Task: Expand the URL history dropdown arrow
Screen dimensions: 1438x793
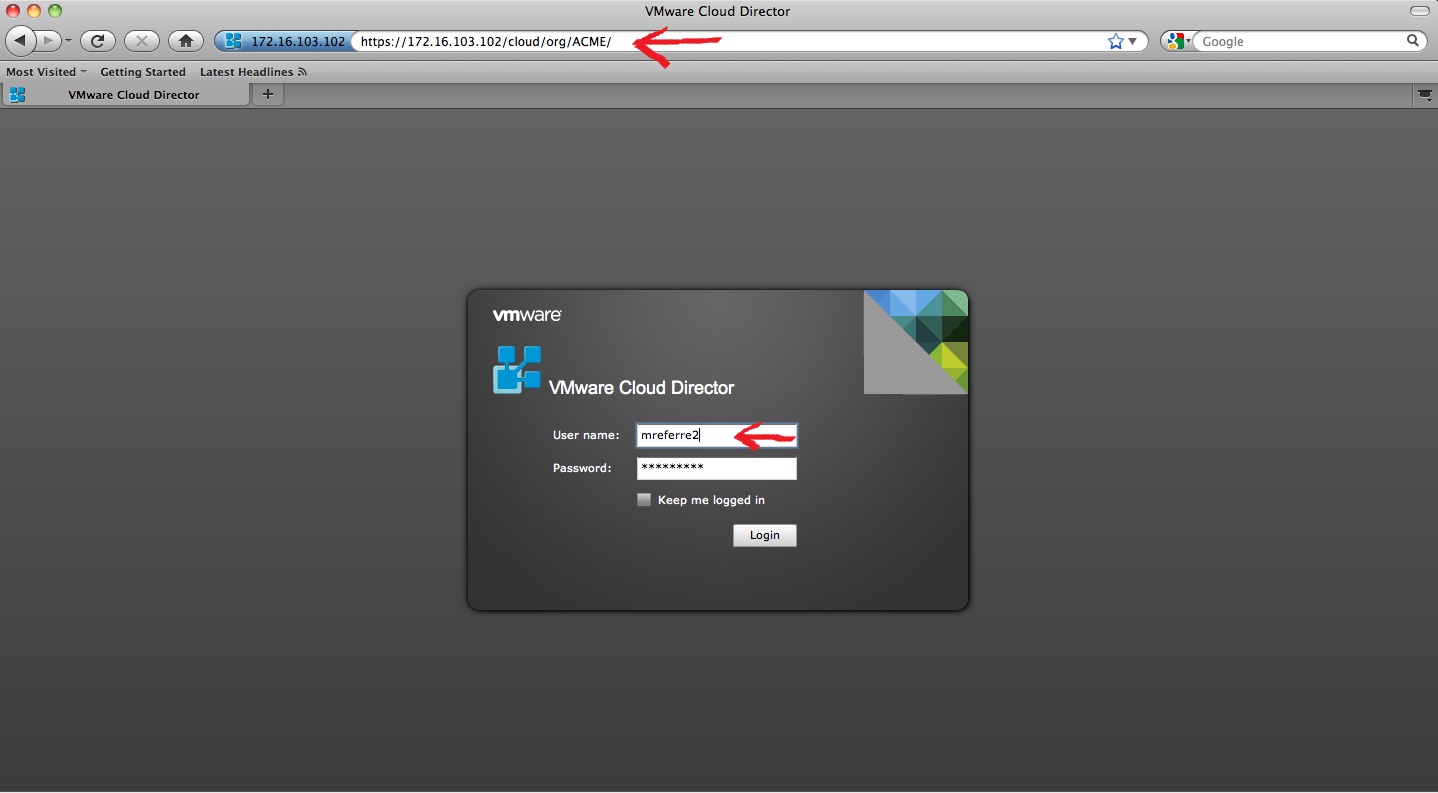Action: [x=1134, y=41]
